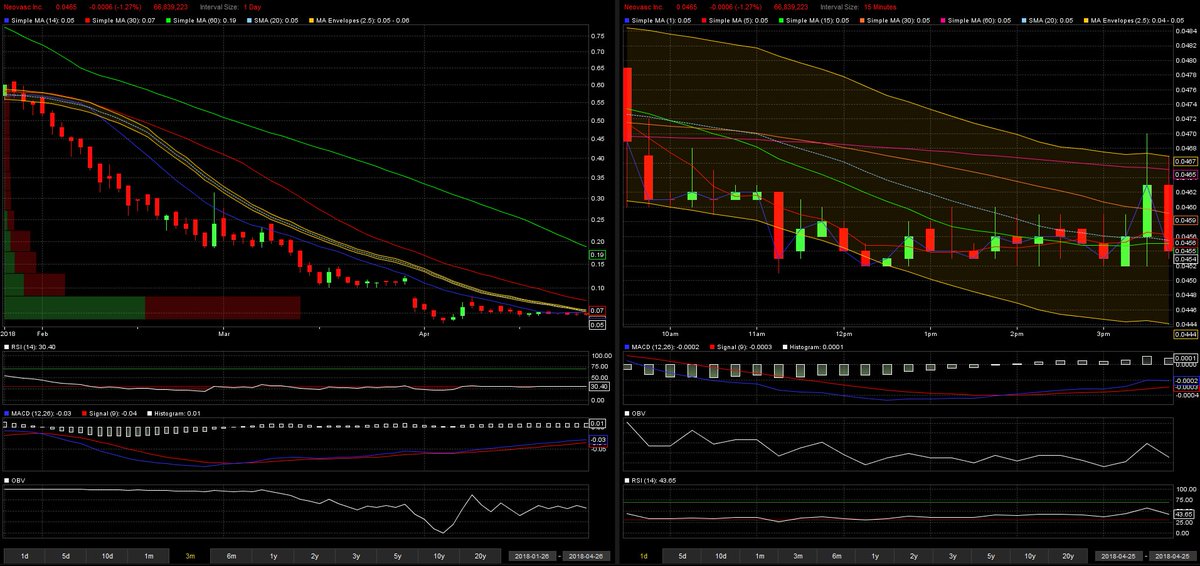Select the 5y range on the daily chart
Screen dimensions: 1200x566
pyautogui.click(x=397, y=555)
